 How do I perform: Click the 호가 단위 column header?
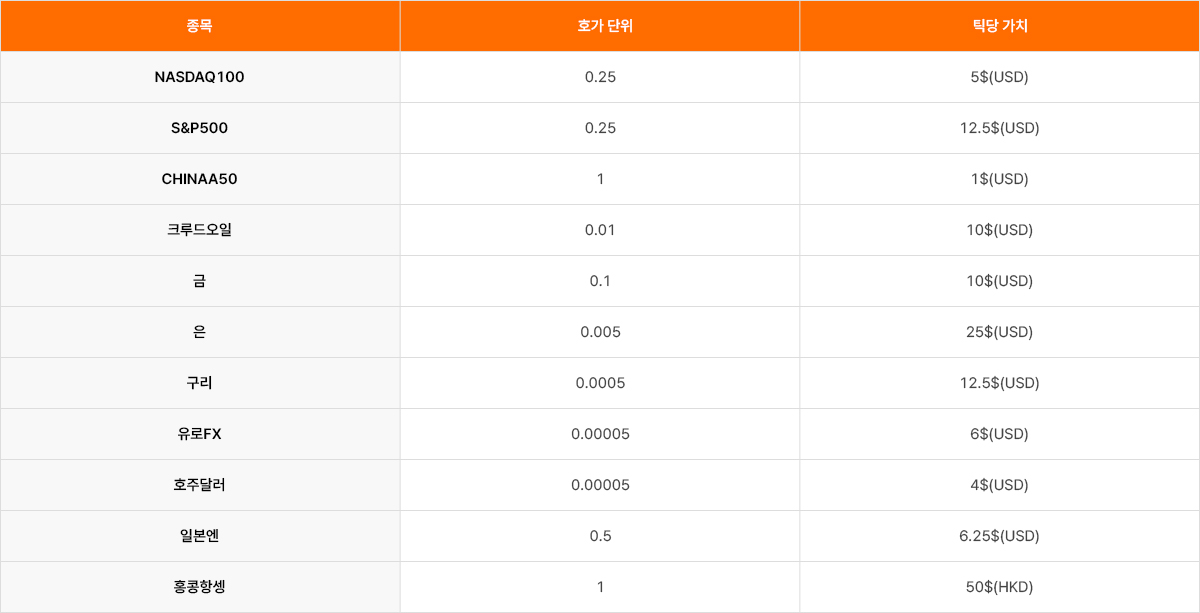(600, 26)
